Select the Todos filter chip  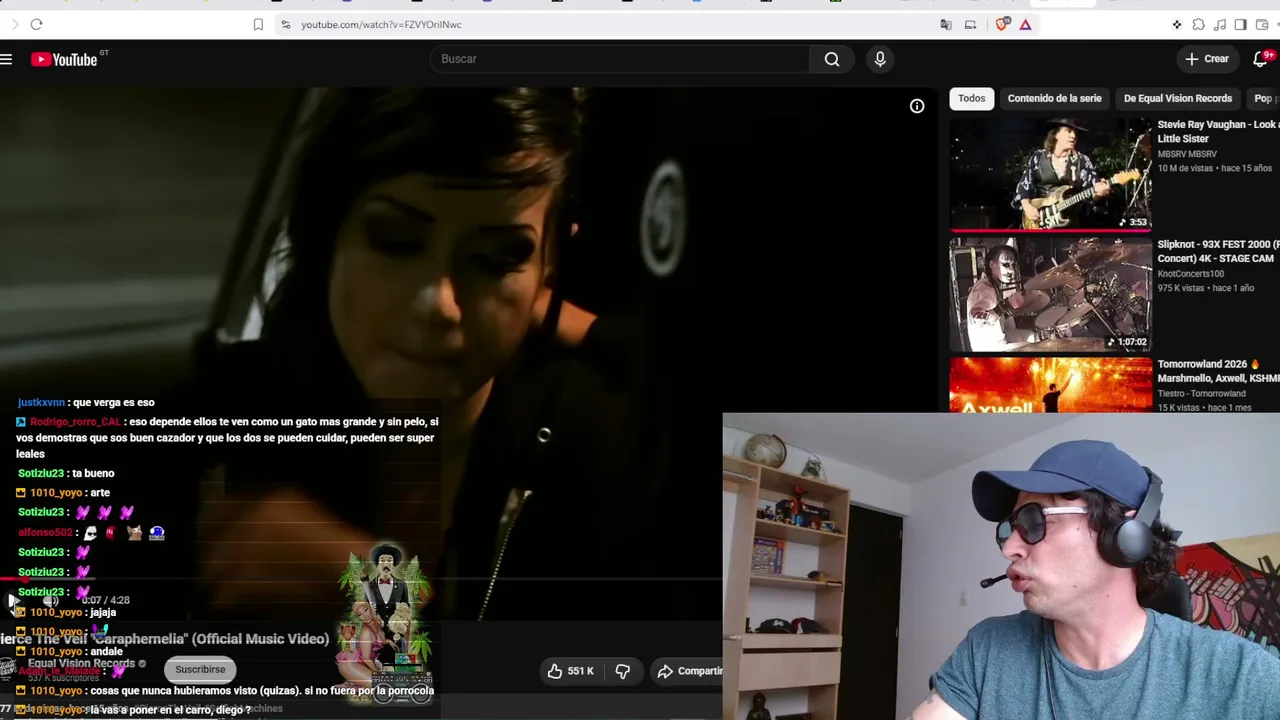click(x=971, y=98)
